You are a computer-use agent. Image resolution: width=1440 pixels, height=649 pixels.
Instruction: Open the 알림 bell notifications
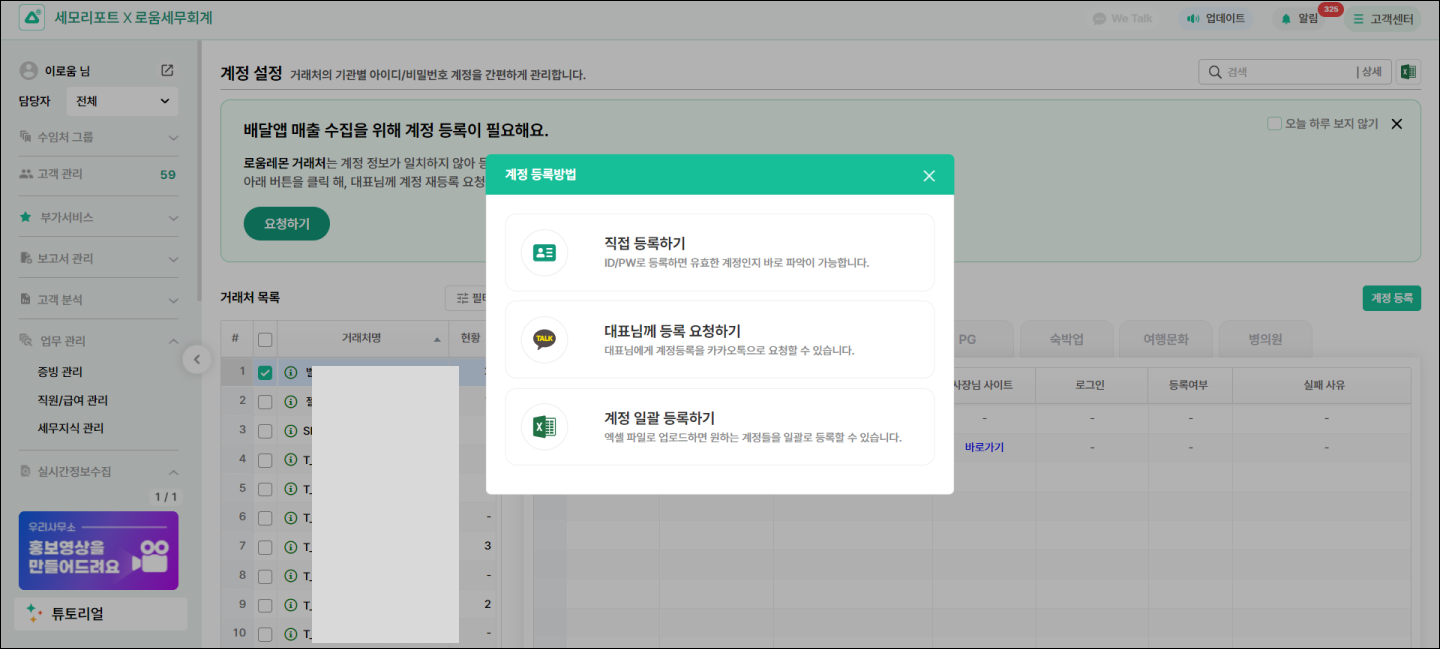tap(1286, 19)
